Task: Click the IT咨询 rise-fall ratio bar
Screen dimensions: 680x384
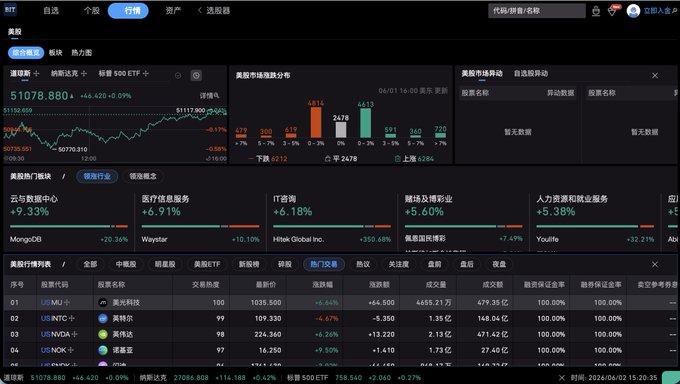Action: point(332,226)
